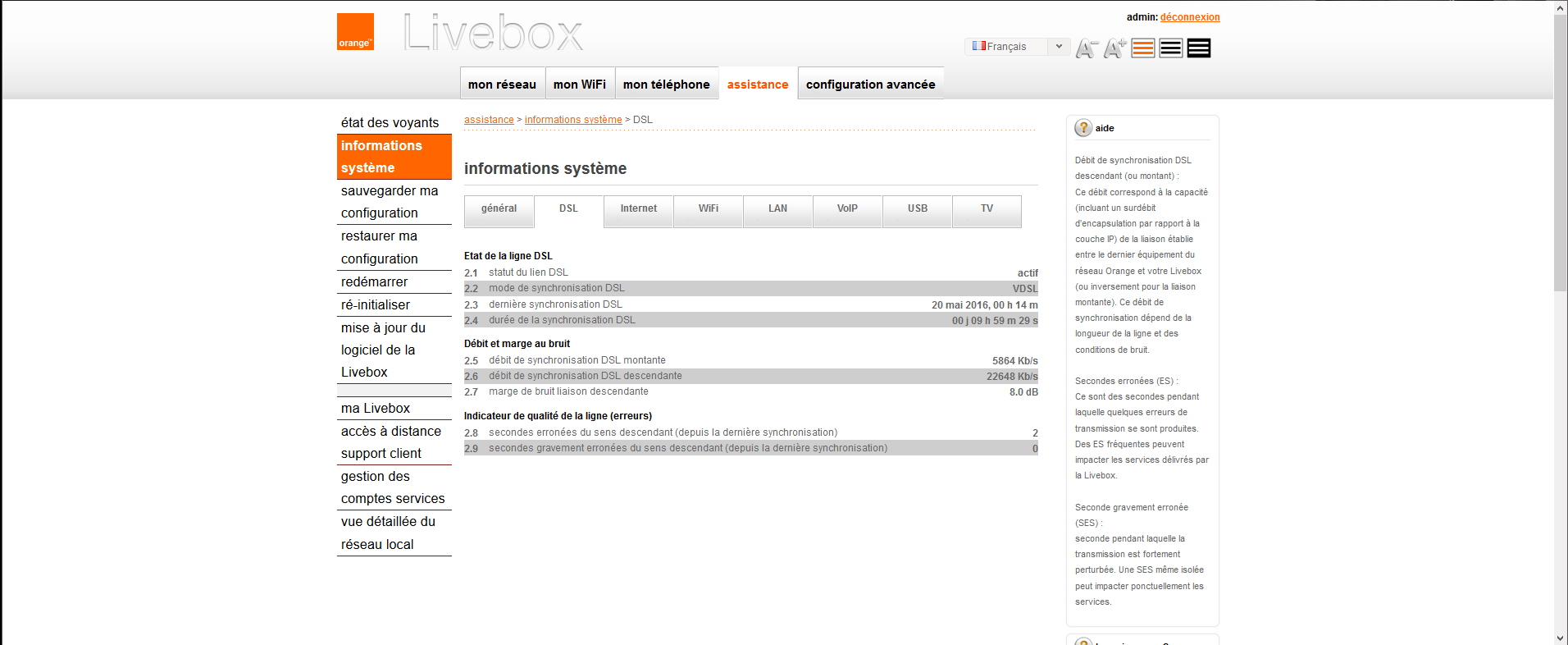Open the mon réseau menu tab
This screenshot has height=645, width=1568.
point(502,84)
